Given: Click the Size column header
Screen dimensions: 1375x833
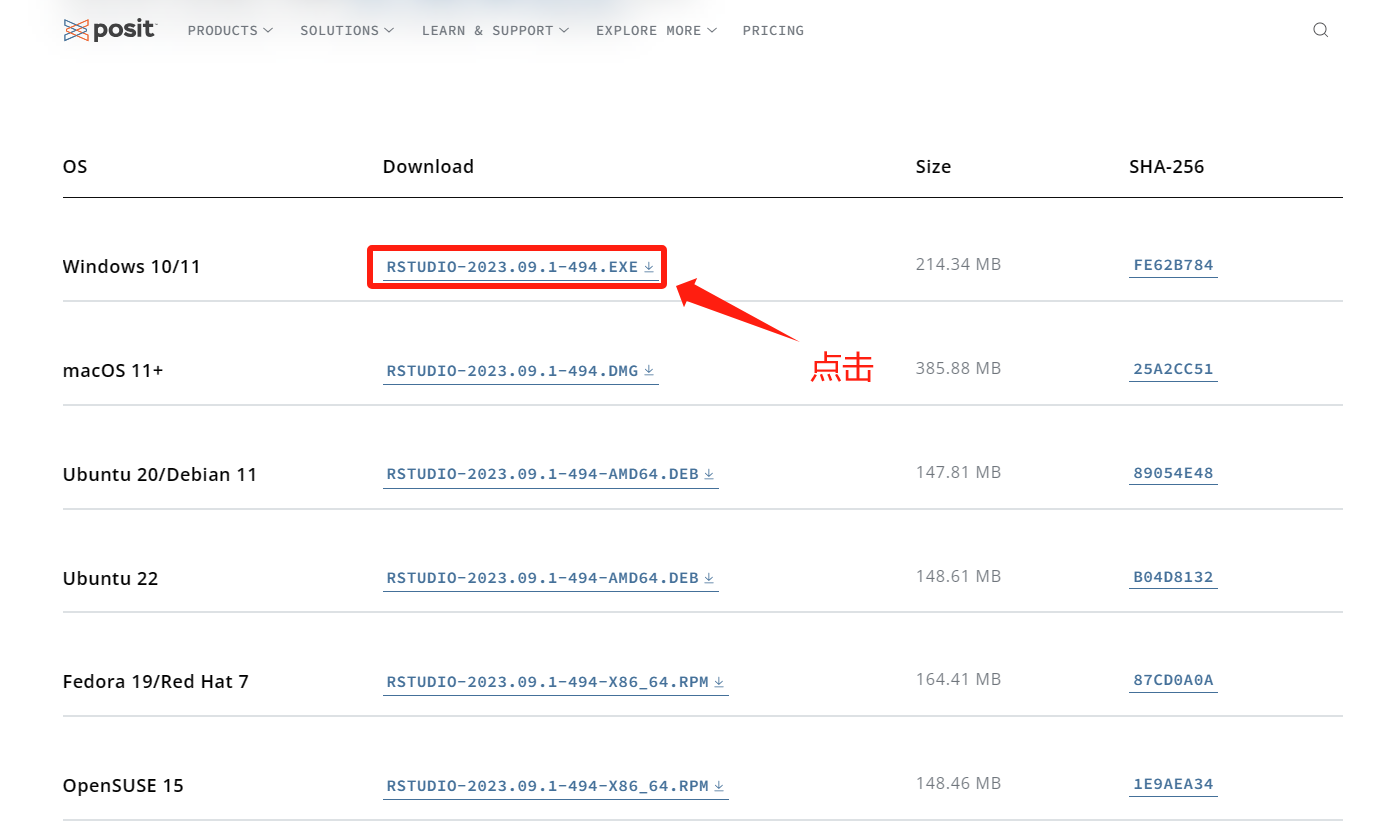Looking at the screenshot, I should point(933,166).
